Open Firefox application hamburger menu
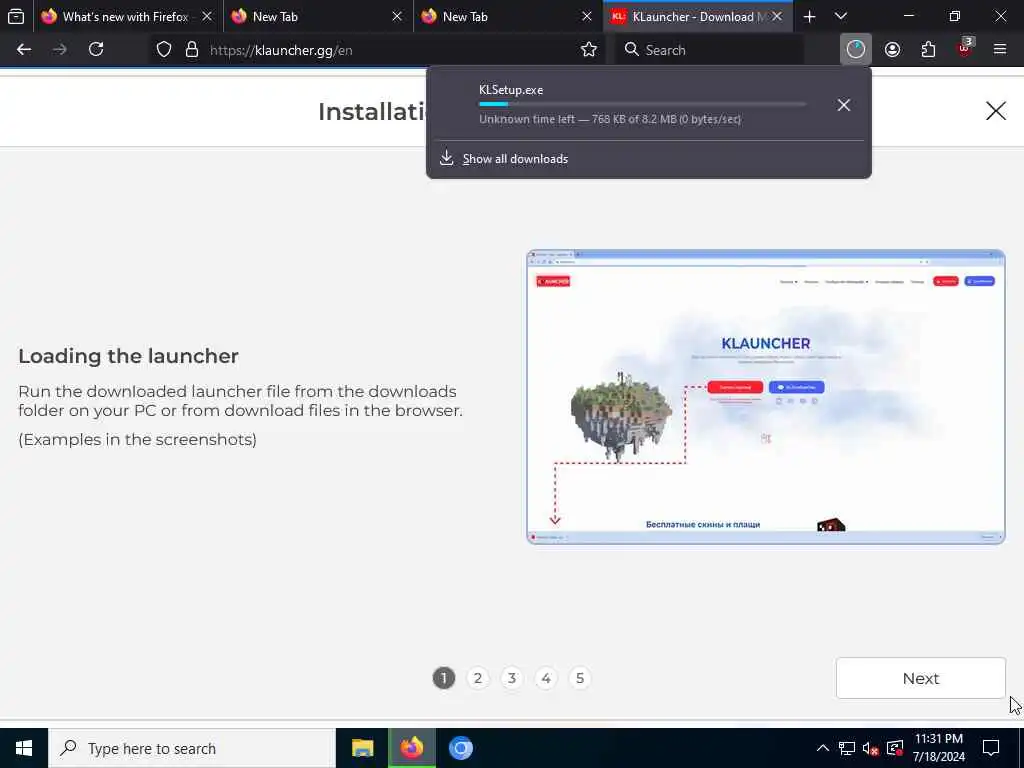This screenshot has width=1024, height=768. [1000, 50]
